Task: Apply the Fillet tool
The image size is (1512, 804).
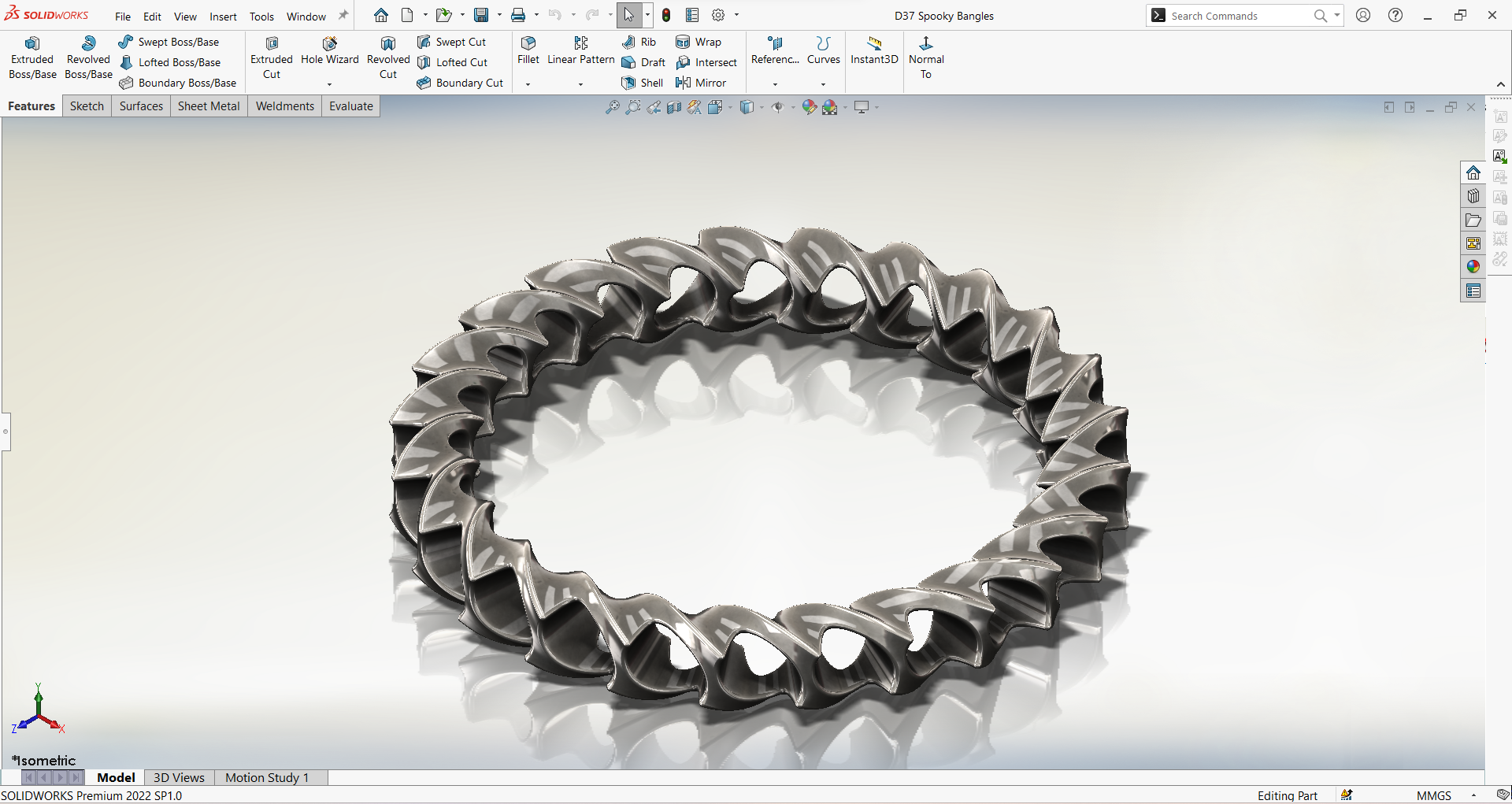Action: click(x=528, y=51)
